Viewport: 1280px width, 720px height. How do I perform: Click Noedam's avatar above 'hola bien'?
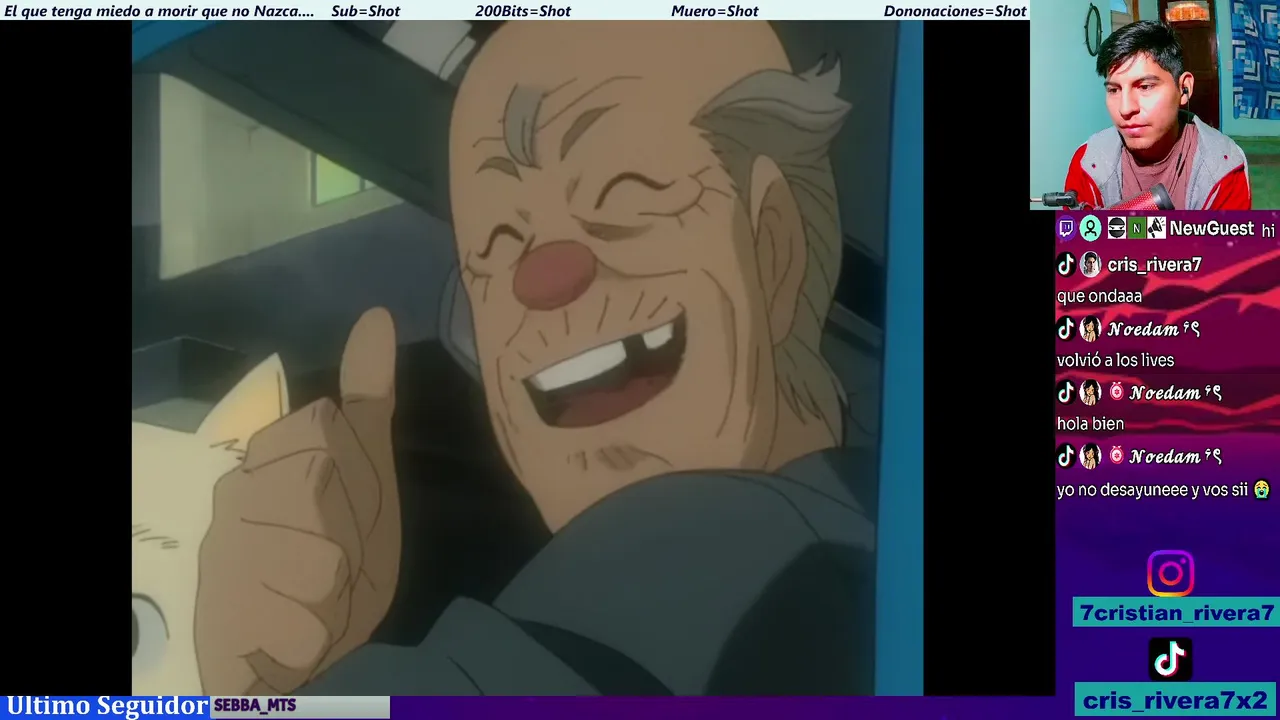[x=1090, y=393]
